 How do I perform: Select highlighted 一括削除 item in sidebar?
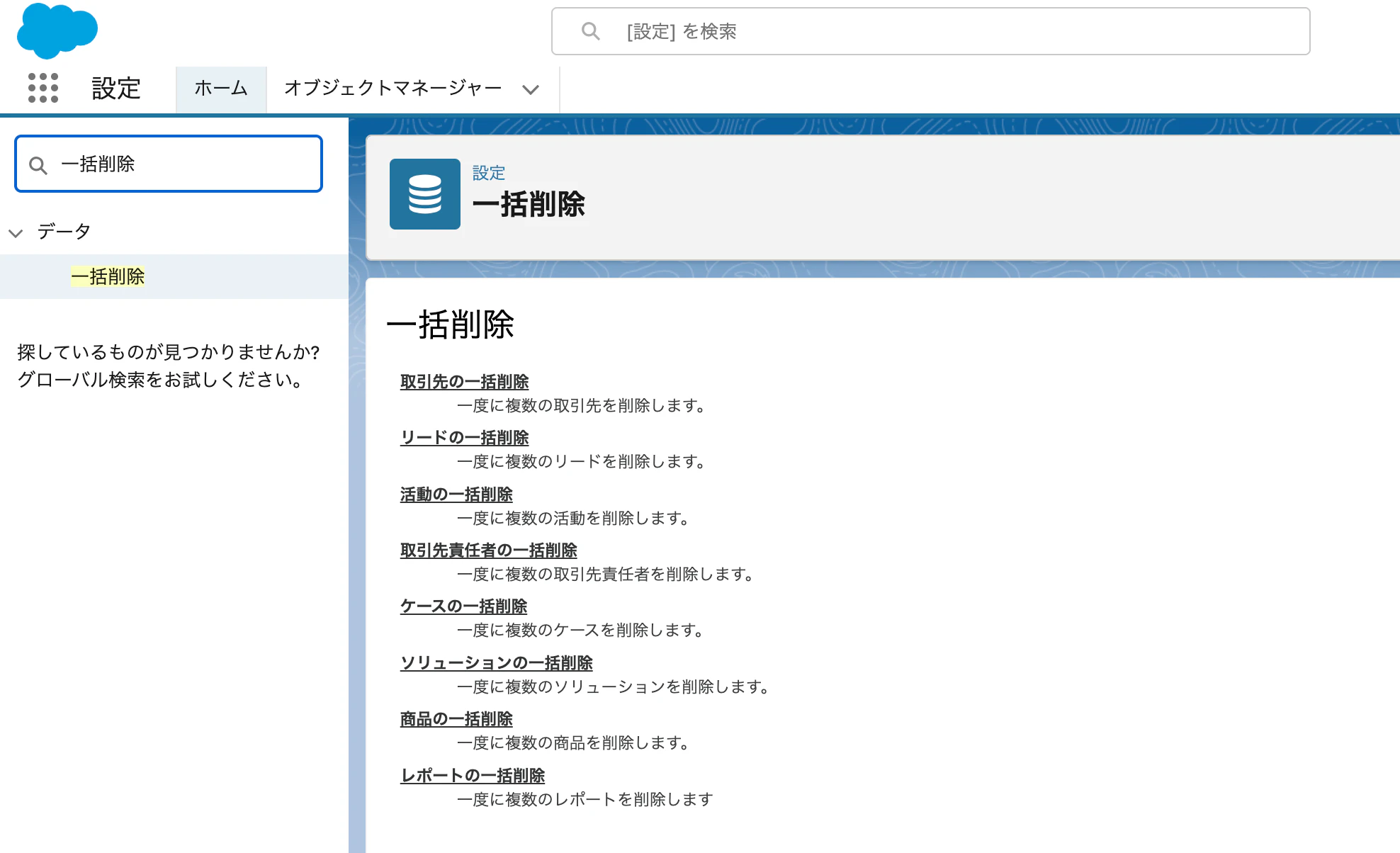[108, 276]
